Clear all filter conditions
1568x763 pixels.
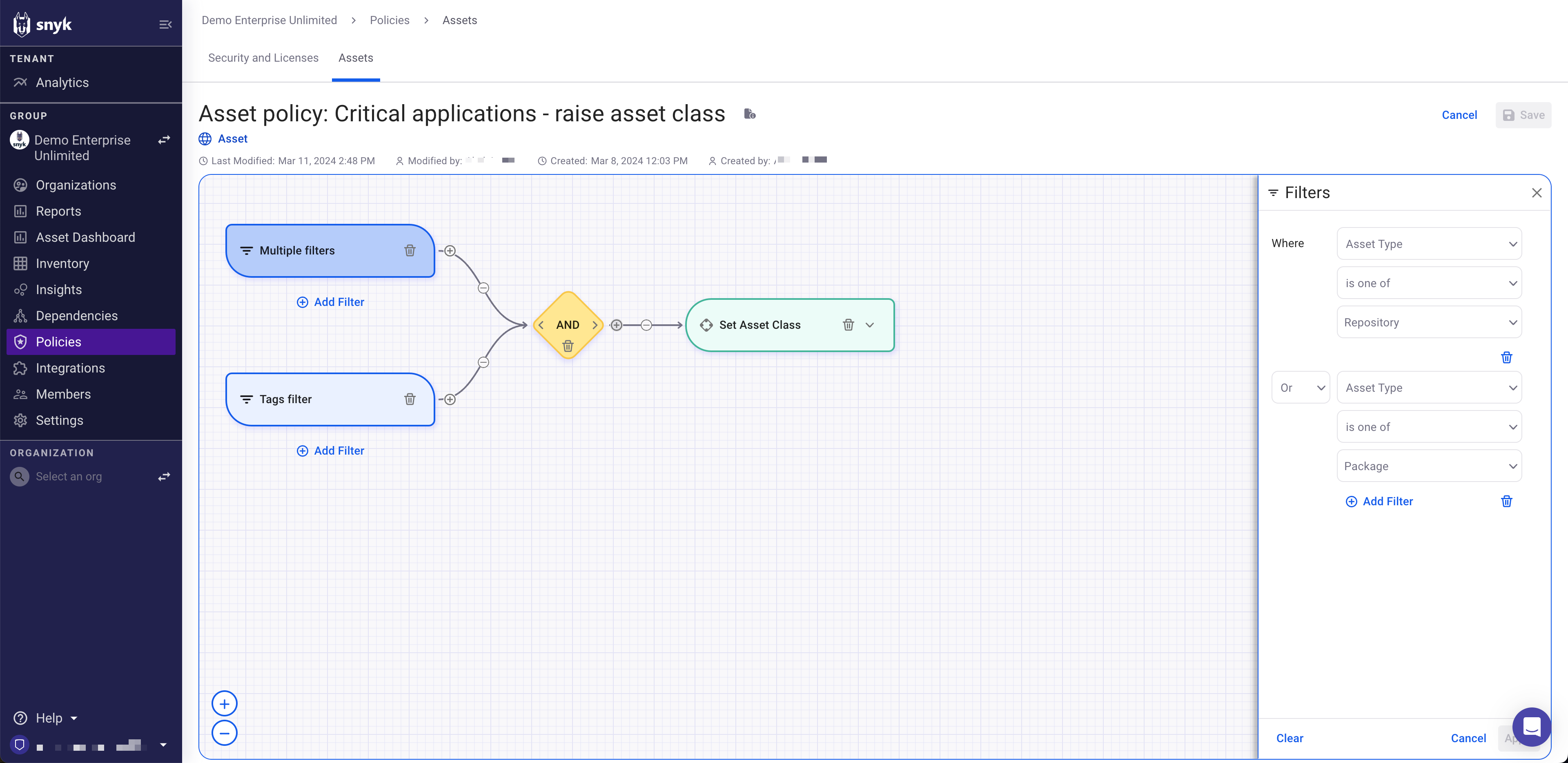tap(1290, 737)
